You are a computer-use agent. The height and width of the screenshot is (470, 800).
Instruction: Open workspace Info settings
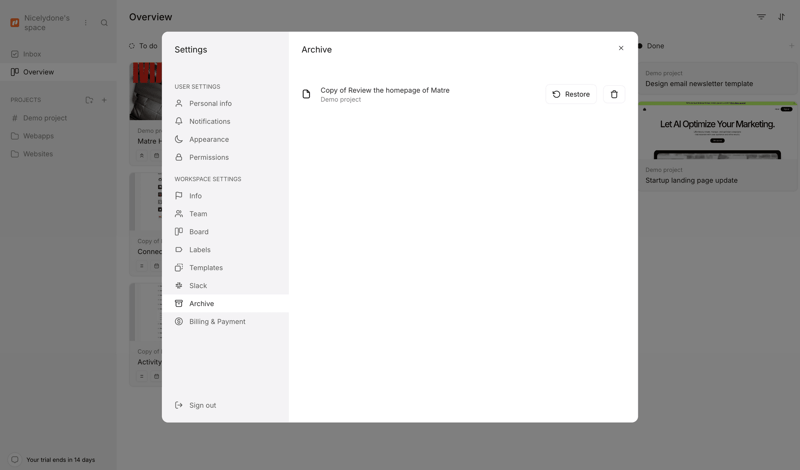pos(225,195)
